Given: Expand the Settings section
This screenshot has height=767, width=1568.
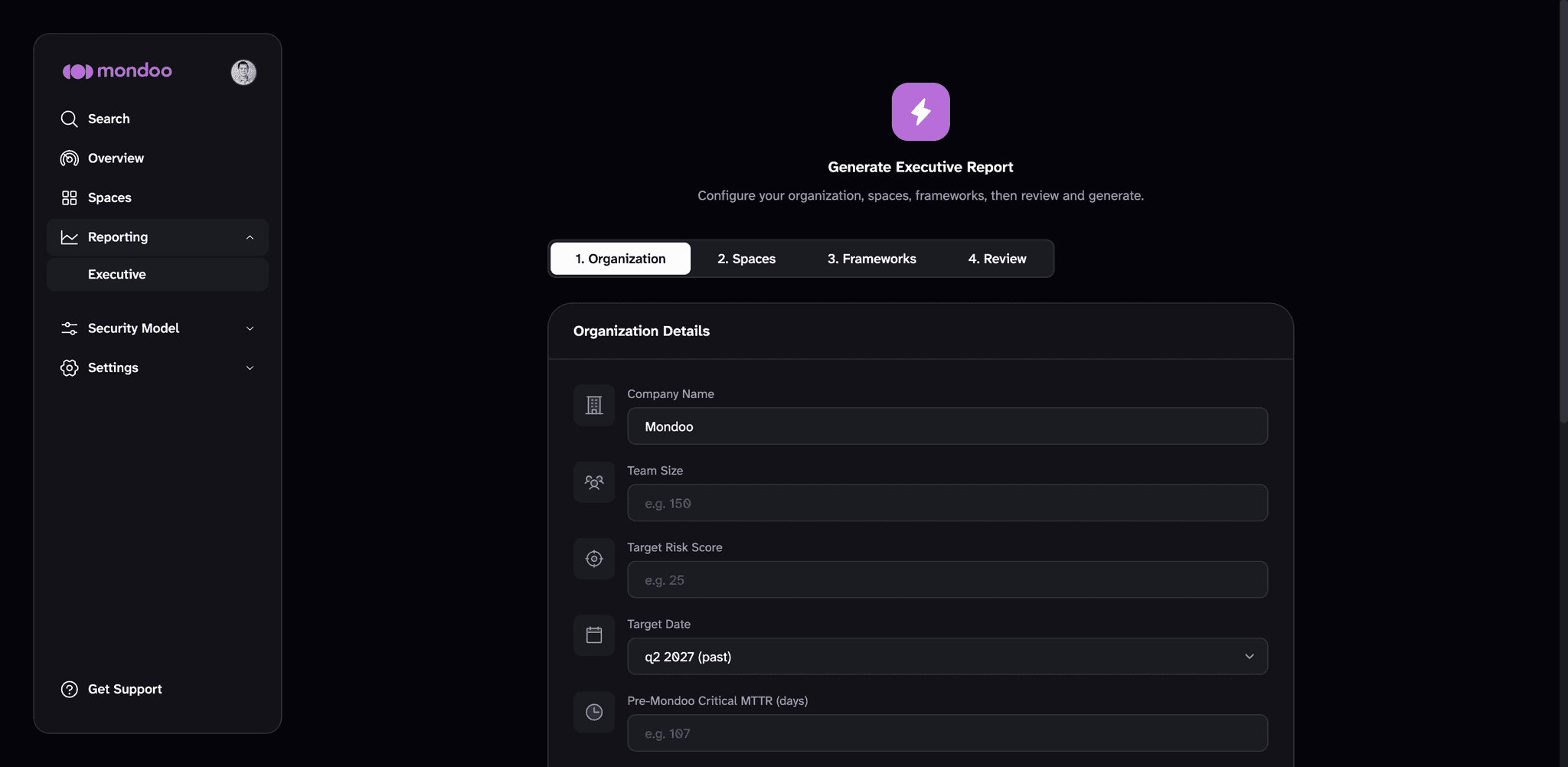Looking at the screenshot, I should pyautogui.click(x=158, y=368).
